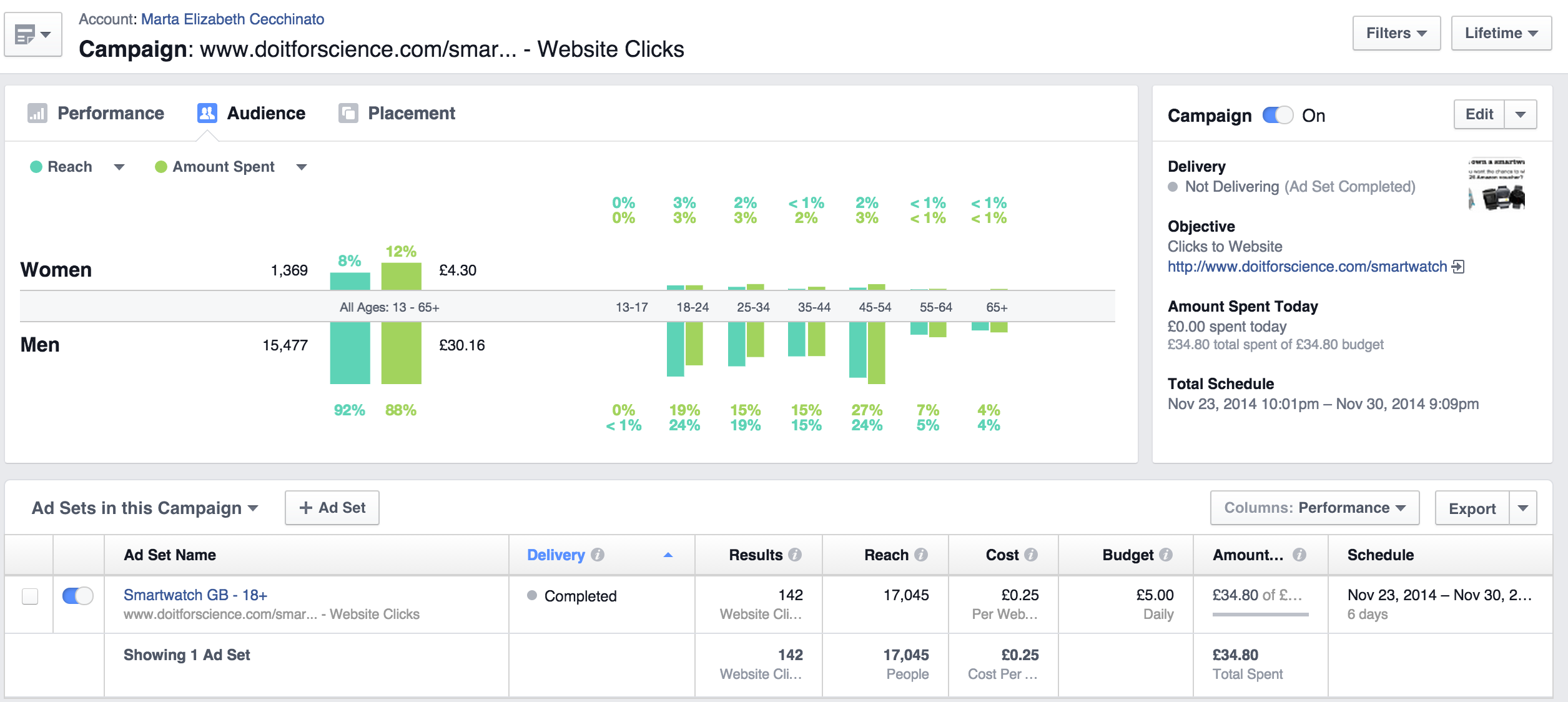This screenshot has width=1568, height=702.
Task: Click the info icon next to Budget
Action: pos(1166,555)
